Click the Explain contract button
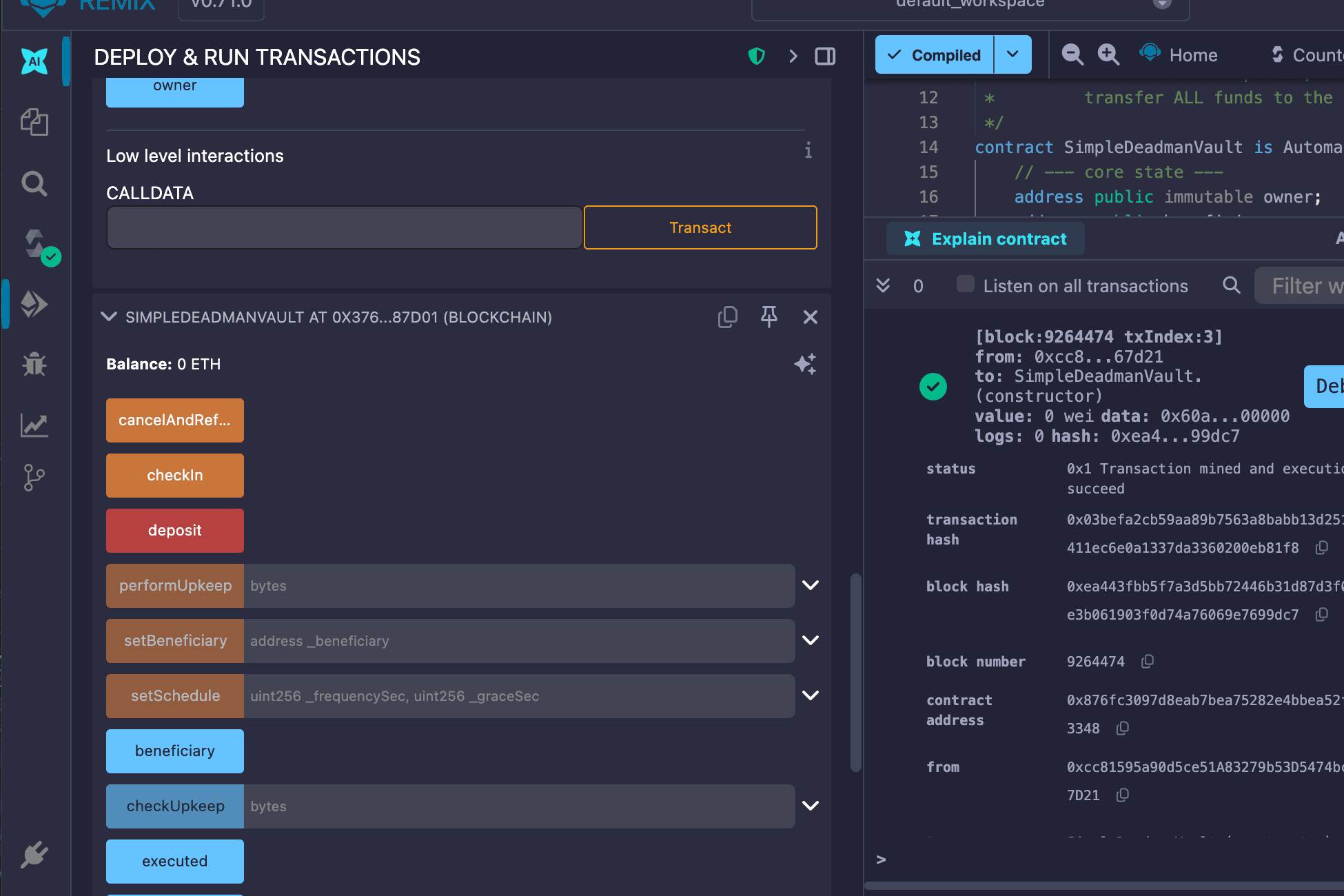The height and width of the screenshot is (896, 1344). 986,239
